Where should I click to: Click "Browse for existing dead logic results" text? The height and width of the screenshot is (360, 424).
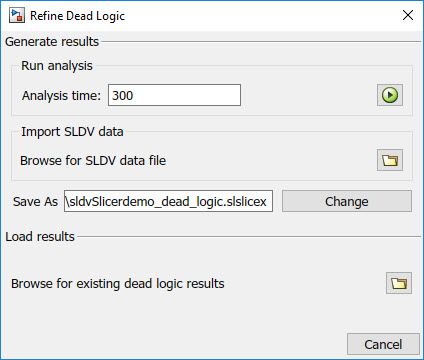(118, 284)
